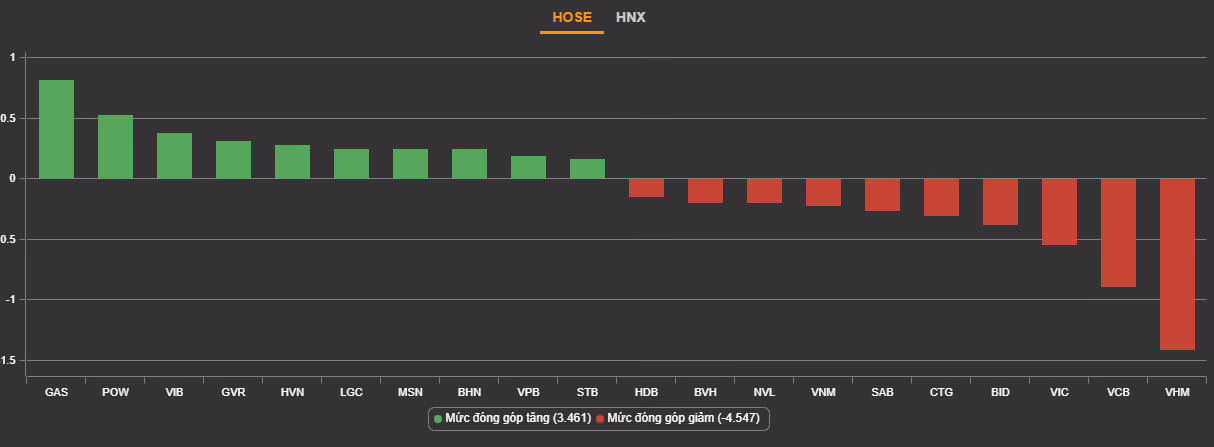1214x447 pixels.
Task: Click the BID red bar
Action: pyautogui.click(x=1000, y=202)
